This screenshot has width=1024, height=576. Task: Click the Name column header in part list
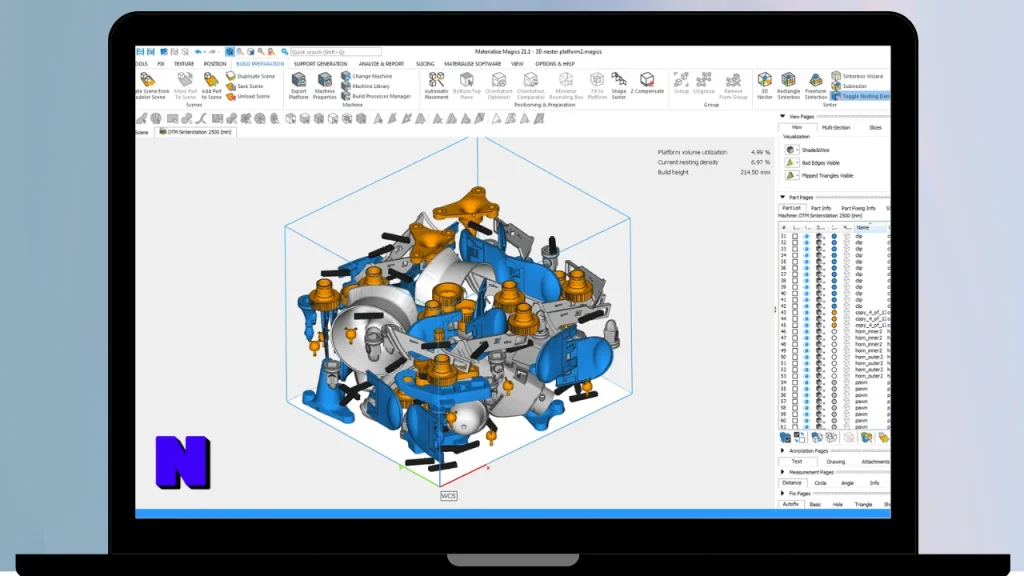871,227
